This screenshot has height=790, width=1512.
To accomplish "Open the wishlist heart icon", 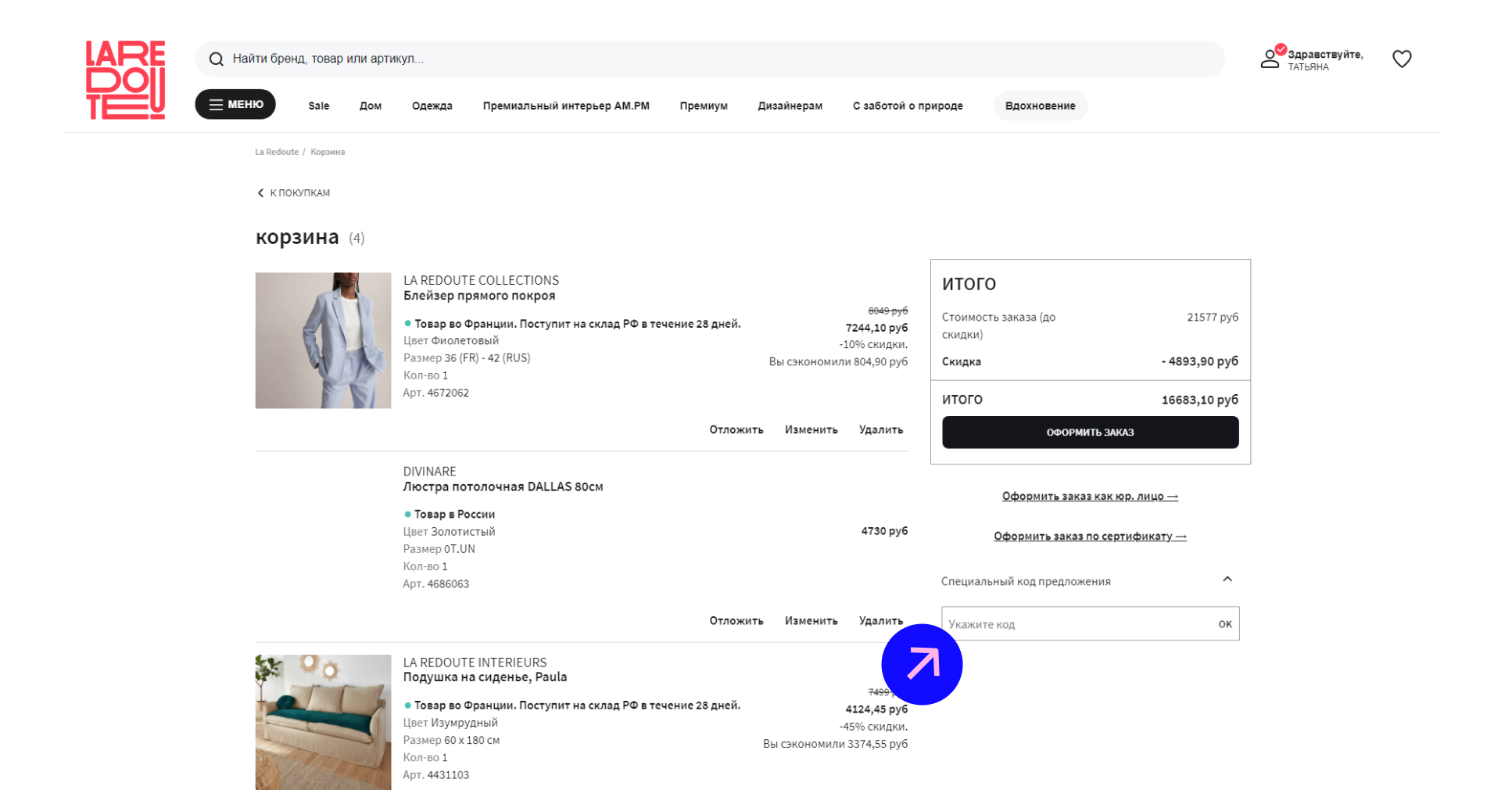I will pos(1402,59).
